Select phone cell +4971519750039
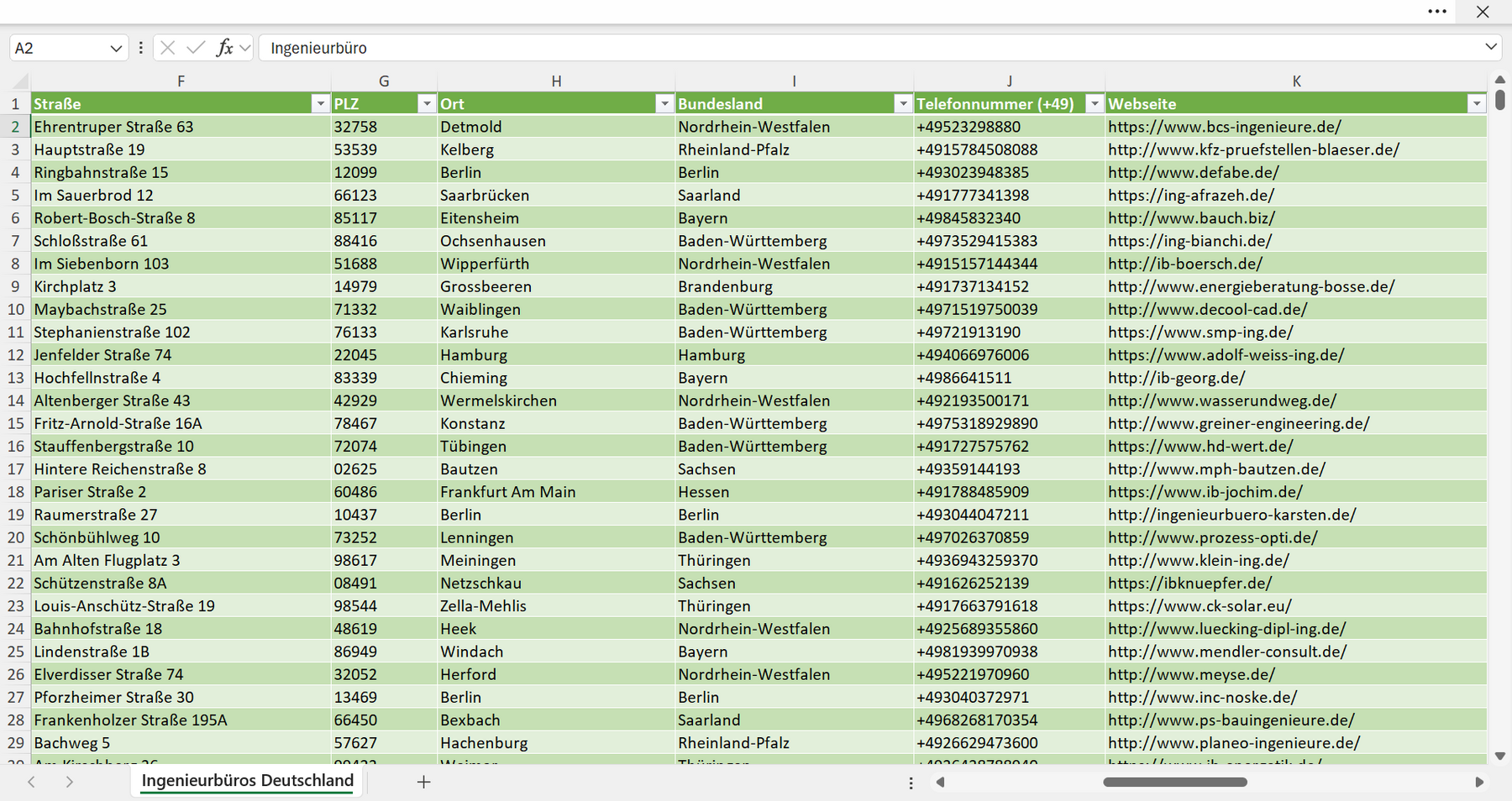1512x801 pixels. (1009, 310)
